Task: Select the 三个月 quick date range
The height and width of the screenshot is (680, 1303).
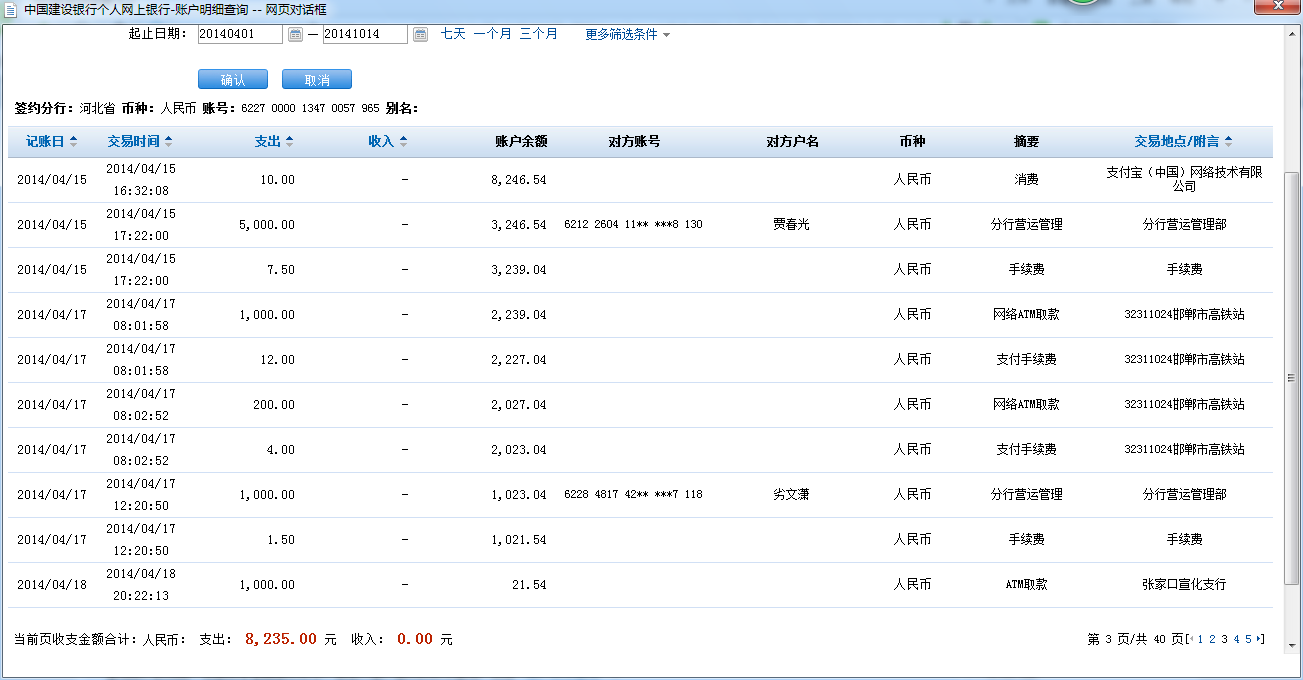Action: (x=538, y=34)
